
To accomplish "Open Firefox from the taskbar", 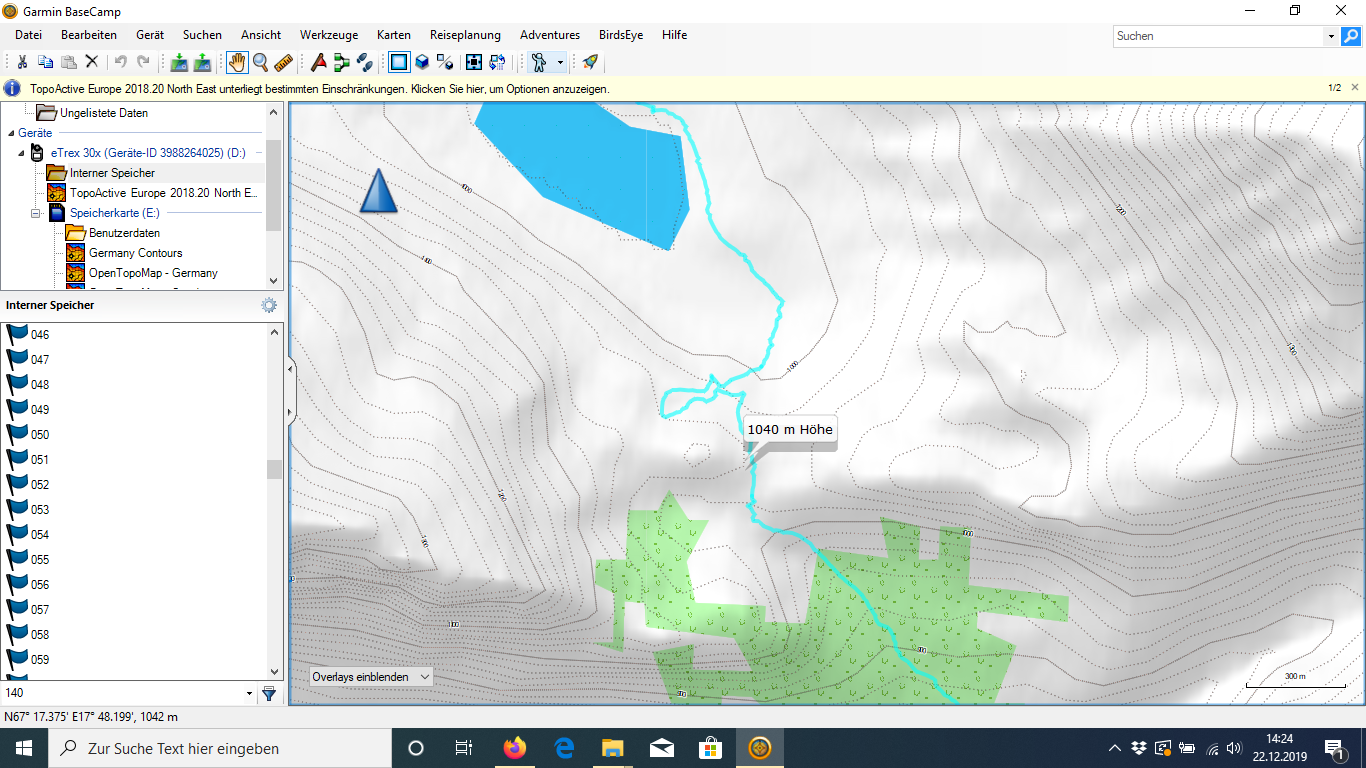I will (515, 748).
